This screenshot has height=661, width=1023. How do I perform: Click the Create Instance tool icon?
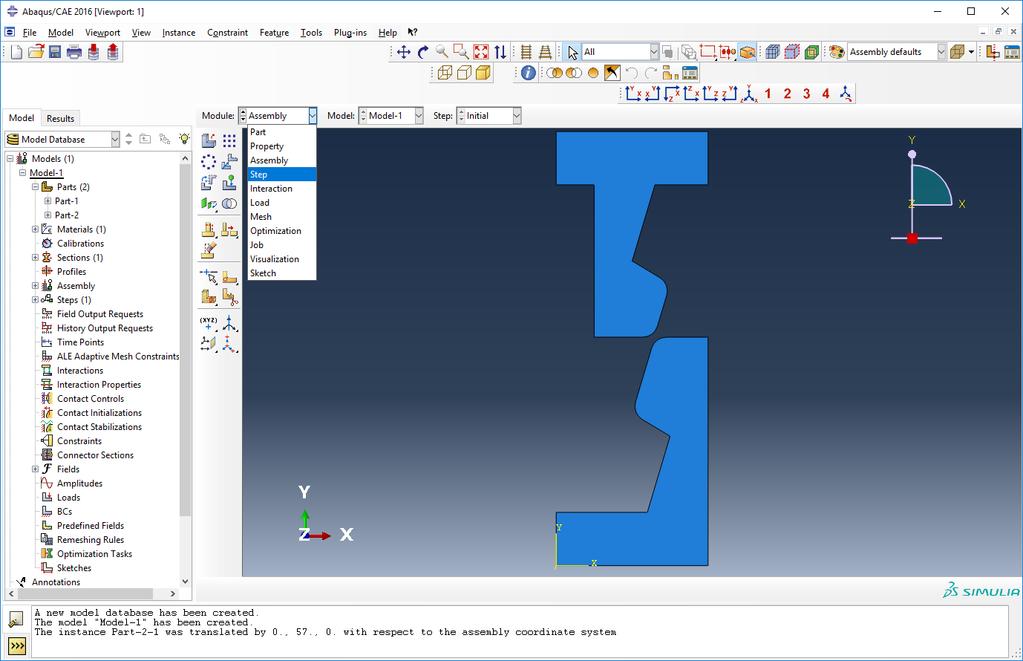pyautogui.click(x=209, y=140)
